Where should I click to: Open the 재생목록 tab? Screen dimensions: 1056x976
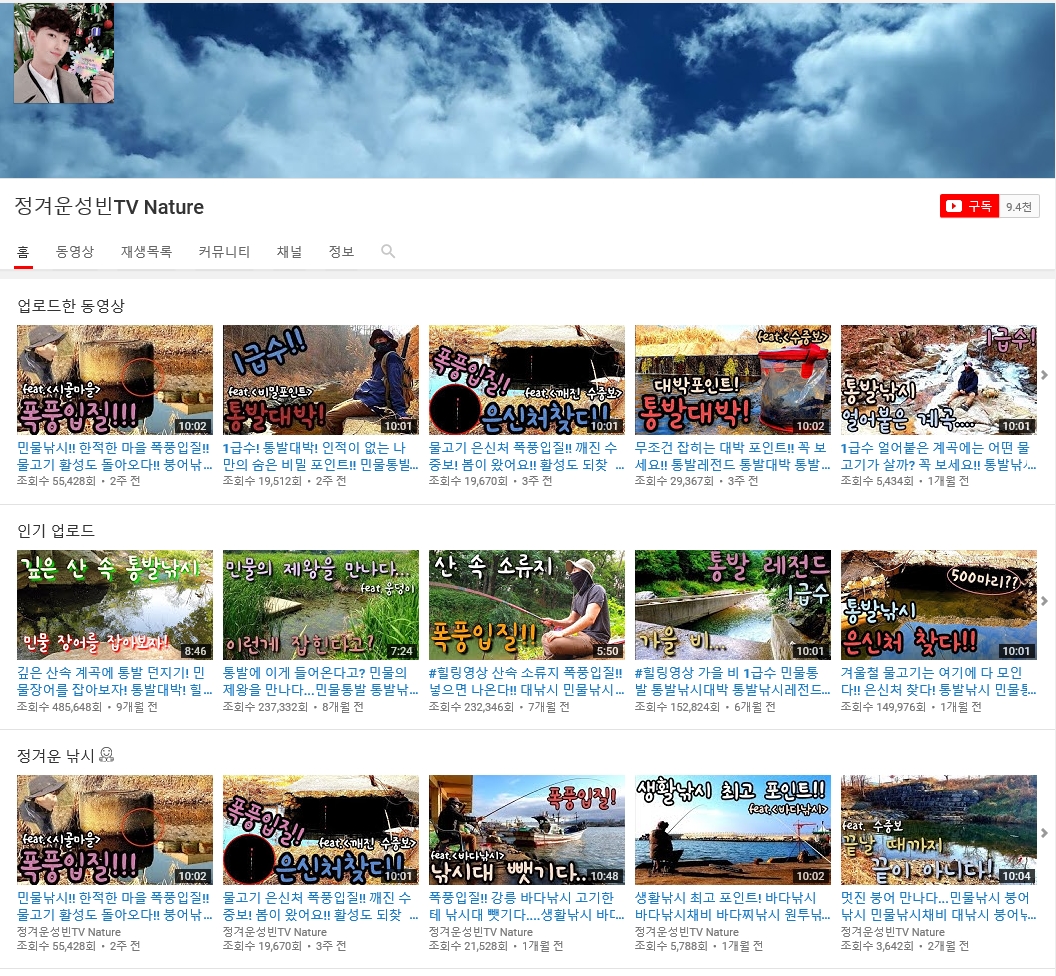tap(146, 252)
